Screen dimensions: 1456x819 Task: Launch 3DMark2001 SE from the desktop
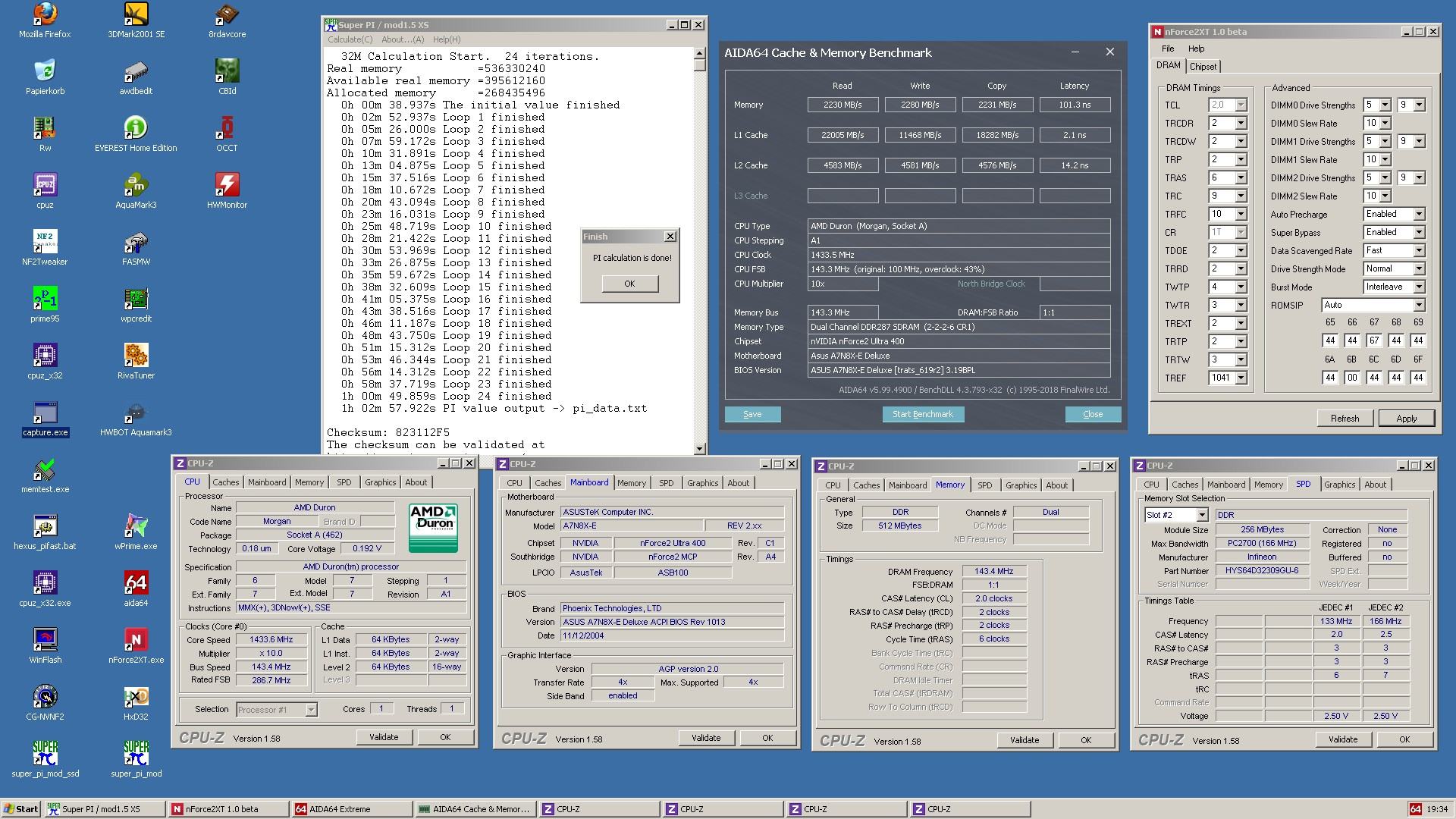[136, 20]
